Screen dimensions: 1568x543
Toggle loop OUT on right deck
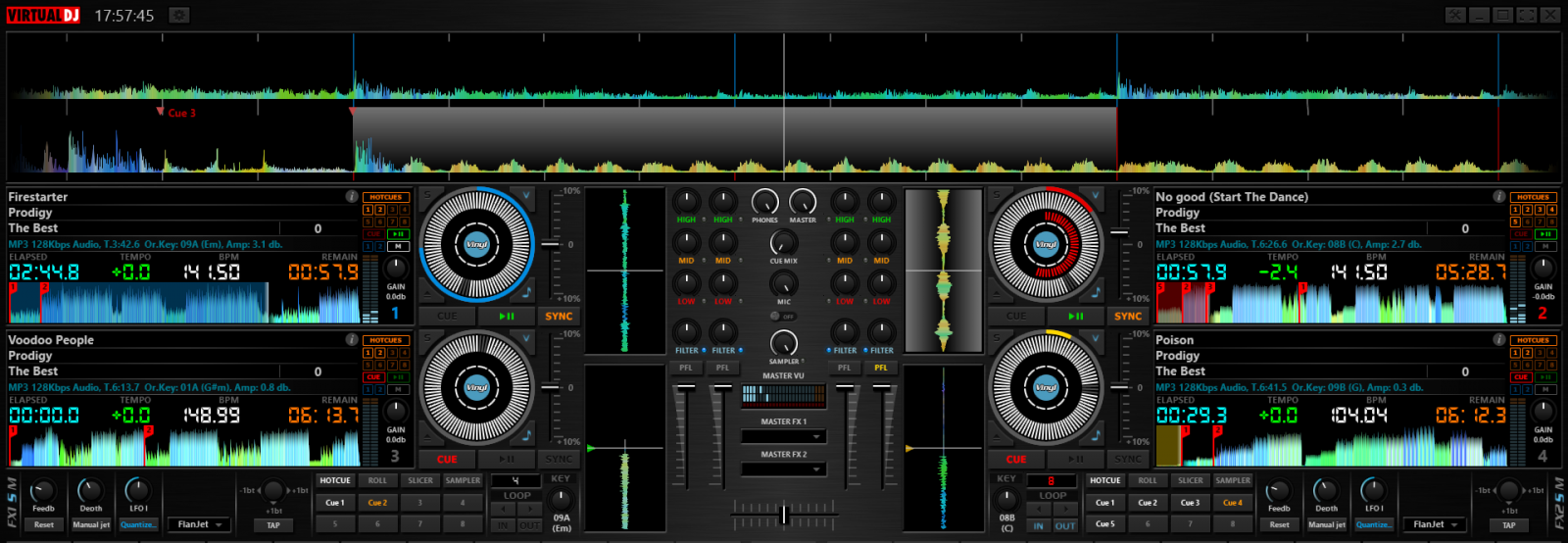coord(1065,525)
